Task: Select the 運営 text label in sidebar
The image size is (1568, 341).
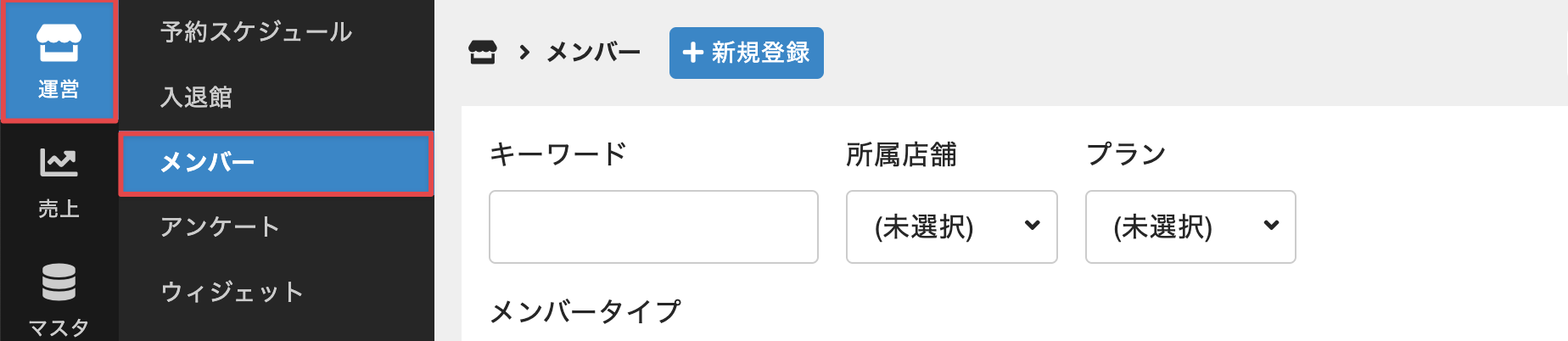Action: [x=59, y=89]
